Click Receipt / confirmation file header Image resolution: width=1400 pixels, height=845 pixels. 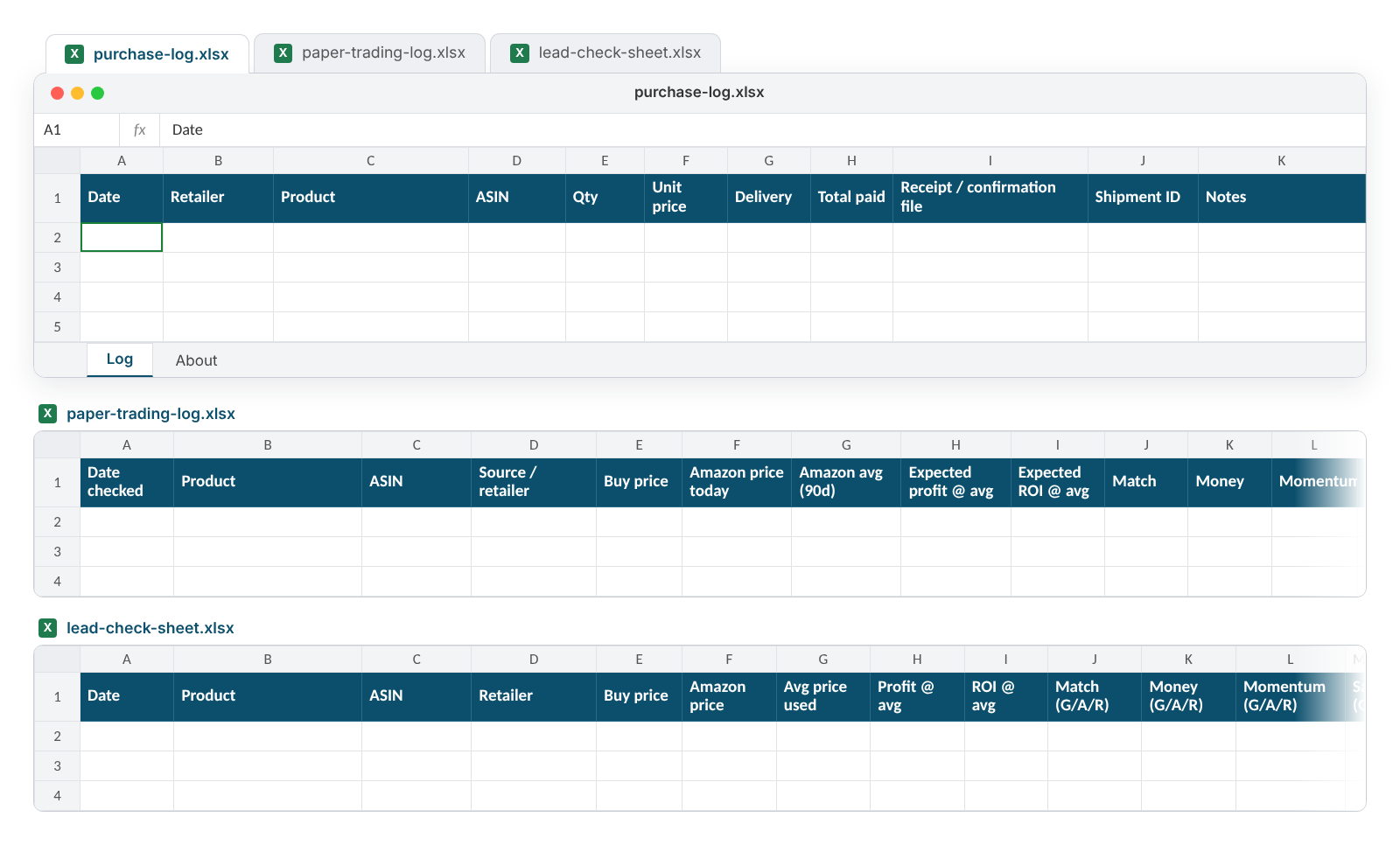(990, 198)
